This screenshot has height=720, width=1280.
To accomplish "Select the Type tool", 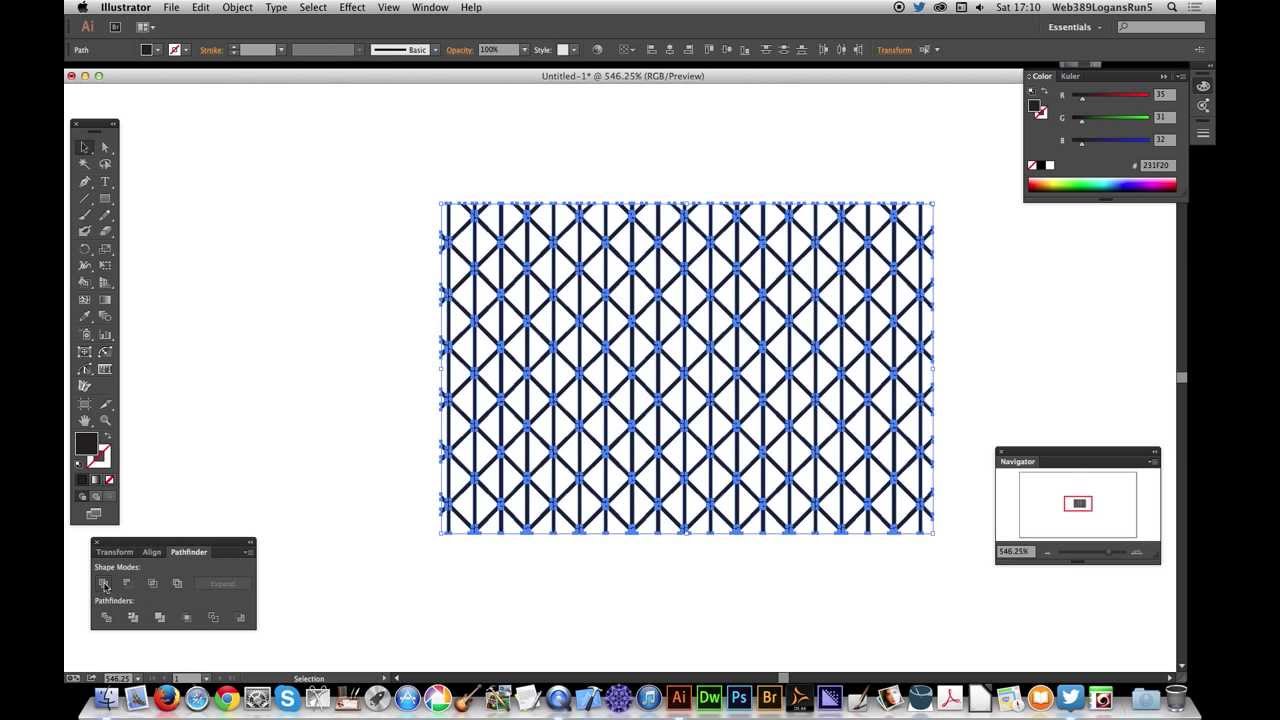I will pyautogui.click(x=105, y=181).
